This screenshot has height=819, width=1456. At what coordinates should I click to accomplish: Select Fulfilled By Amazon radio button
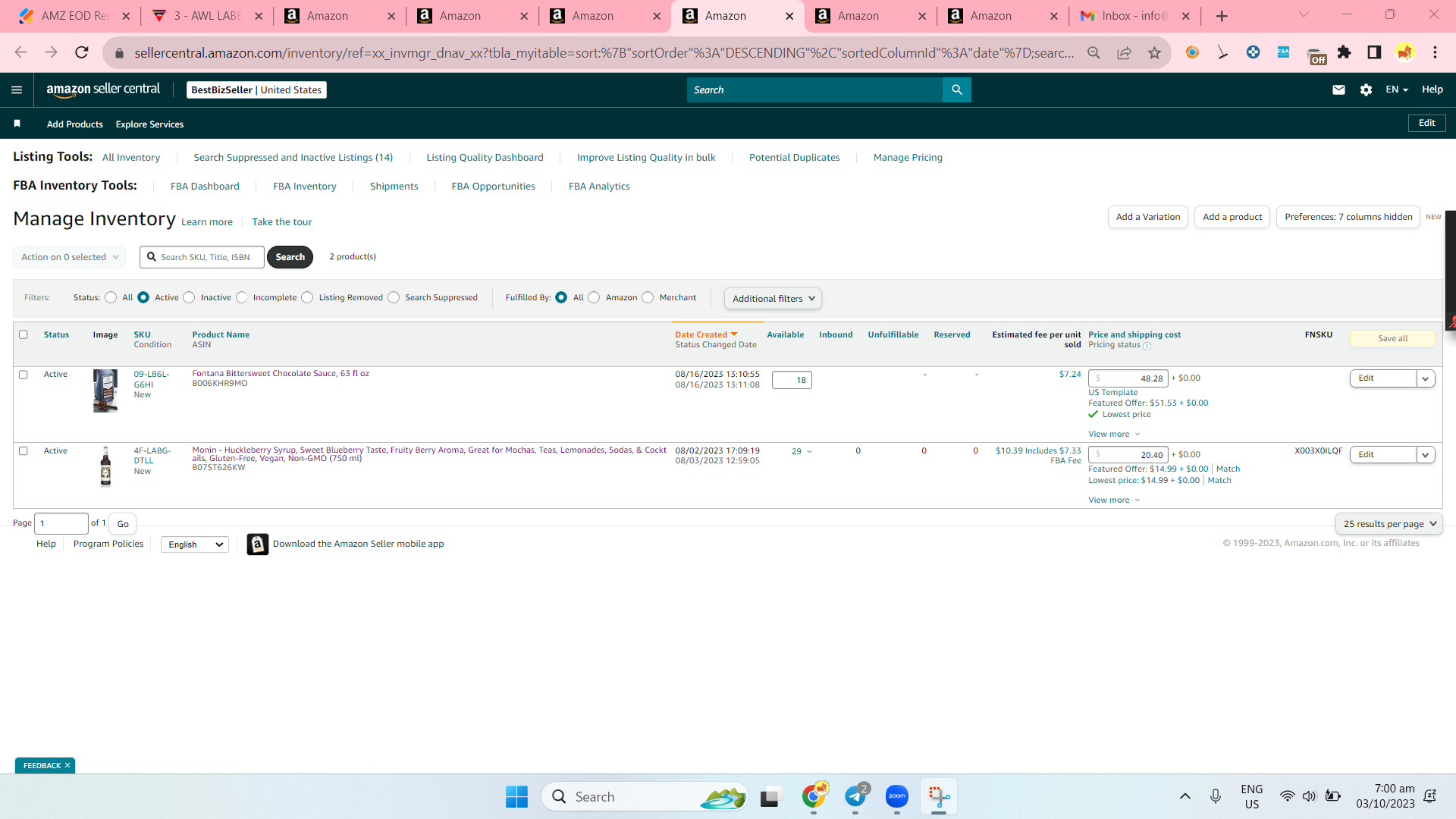[595, 297]
